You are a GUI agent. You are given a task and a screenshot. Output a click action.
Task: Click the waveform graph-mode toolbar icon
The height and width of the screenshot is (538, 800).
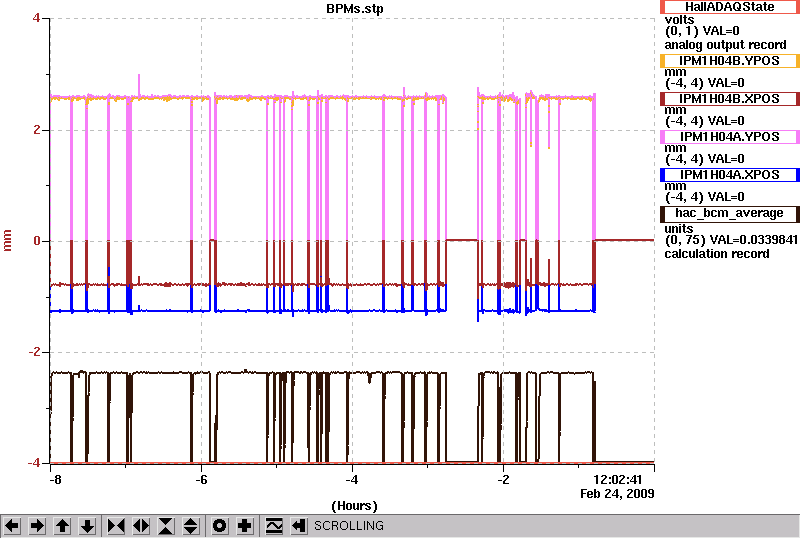274,525
